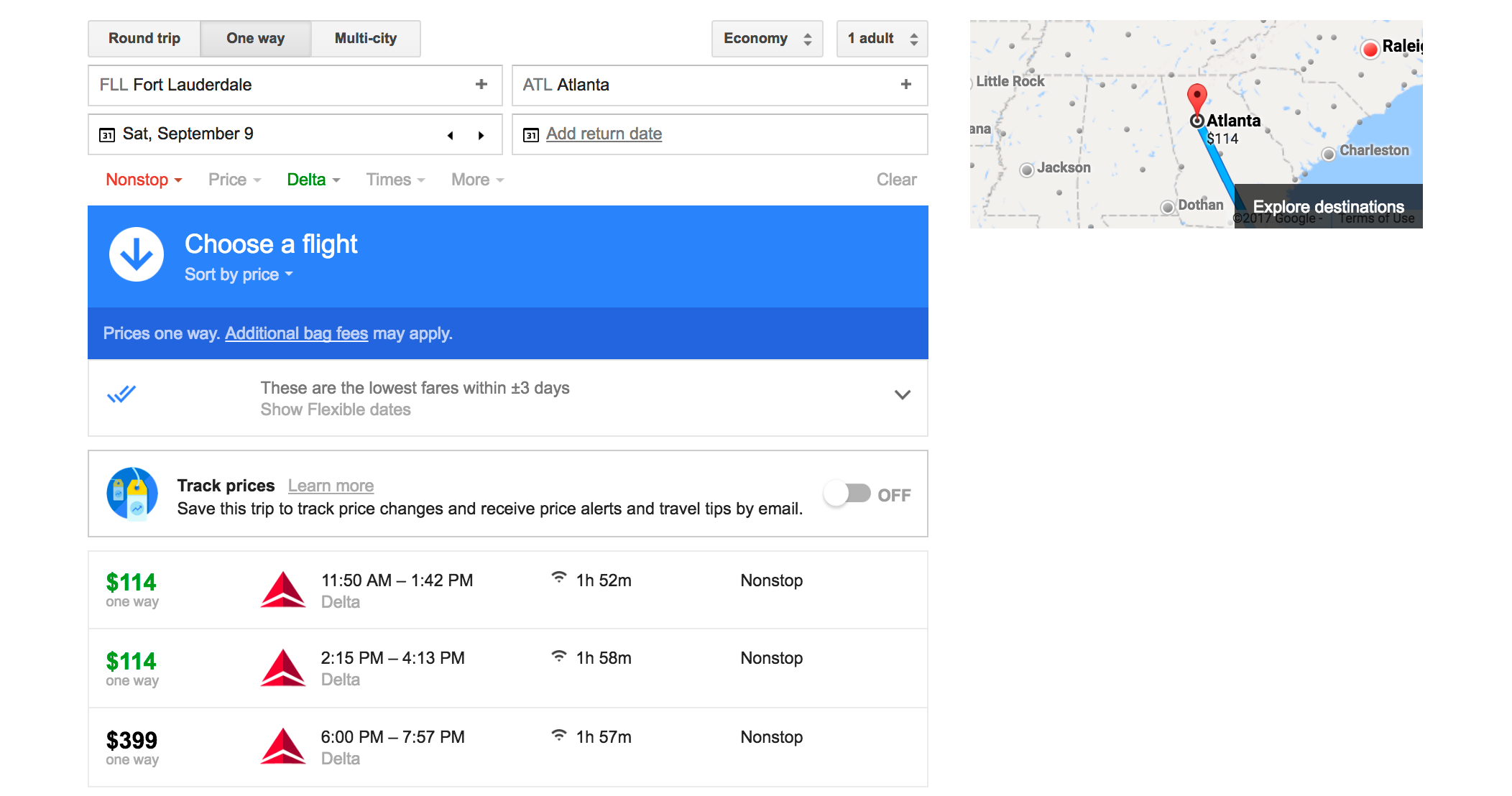Click the circled down-arrow flight icon

click(137, 255)
